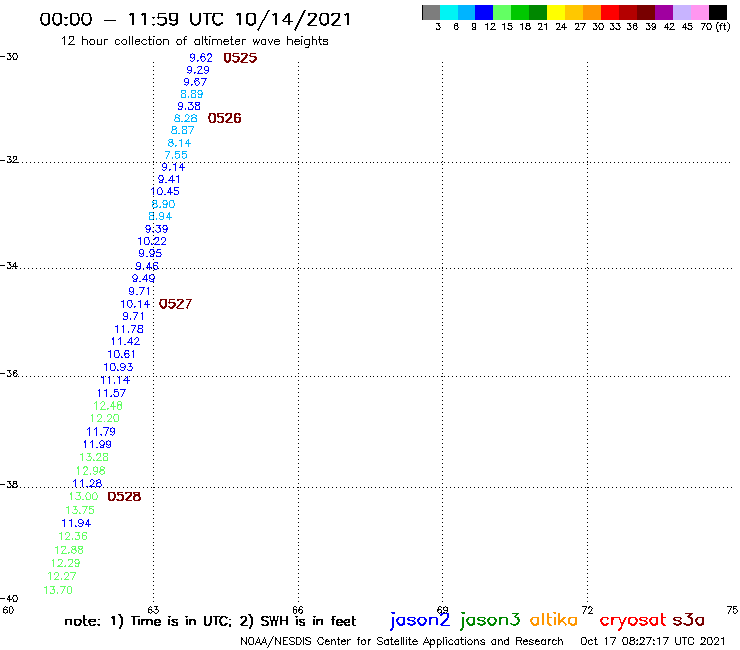Click the wave height 8.94
This screenshot has width=740, height=650.
160,217
